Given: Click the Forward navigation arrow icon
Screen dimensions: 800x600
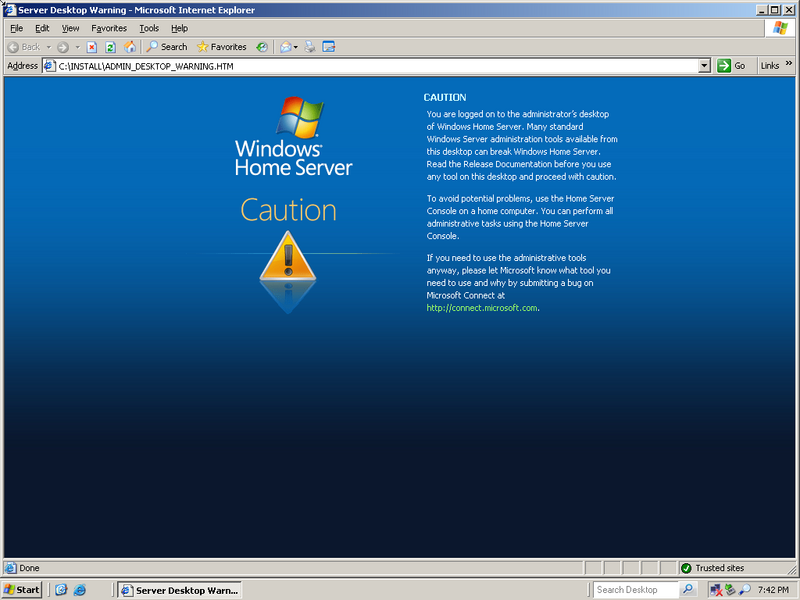Looking at the screenshot, I should 63,47.
